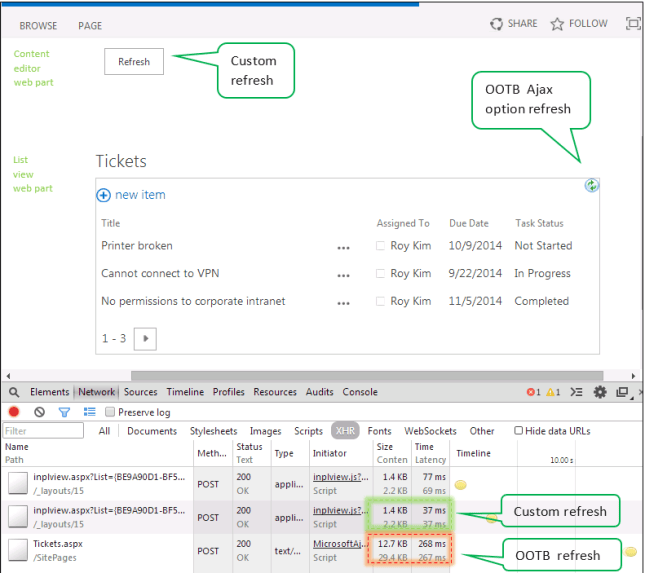Click MicrosoftAj... initiator link
This screenshot has width=645, height=573.
click(341, 544)
